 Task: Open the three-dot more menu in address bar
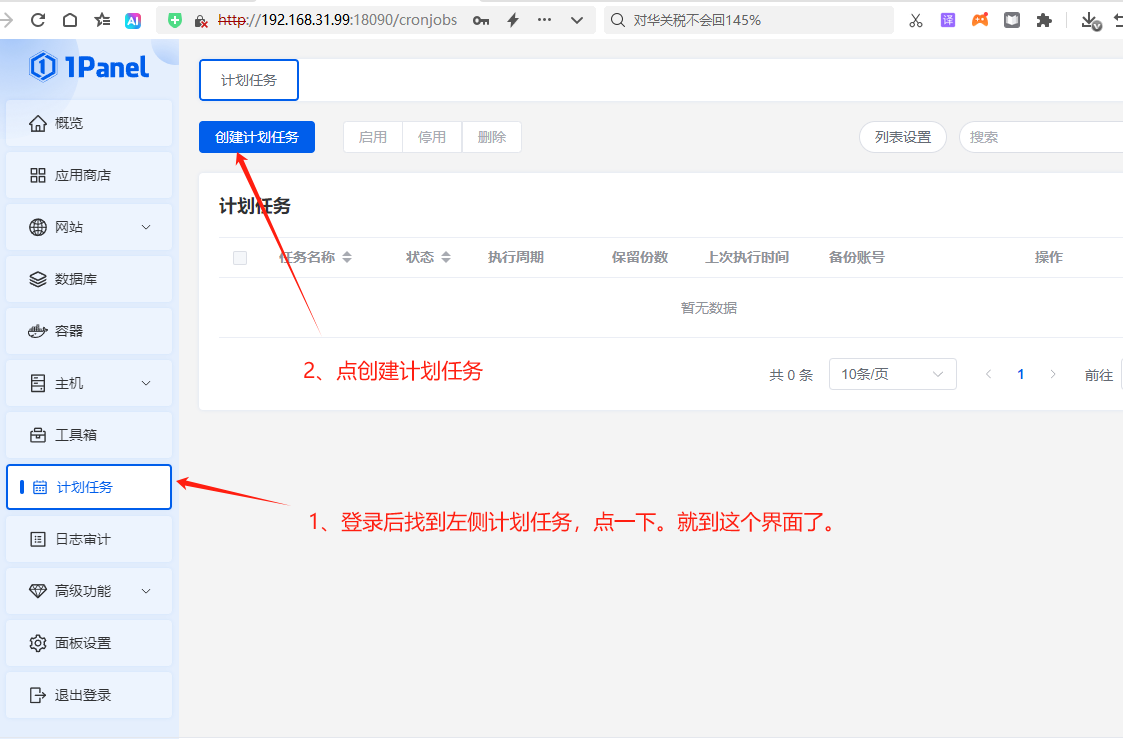(x=544, y=20)
